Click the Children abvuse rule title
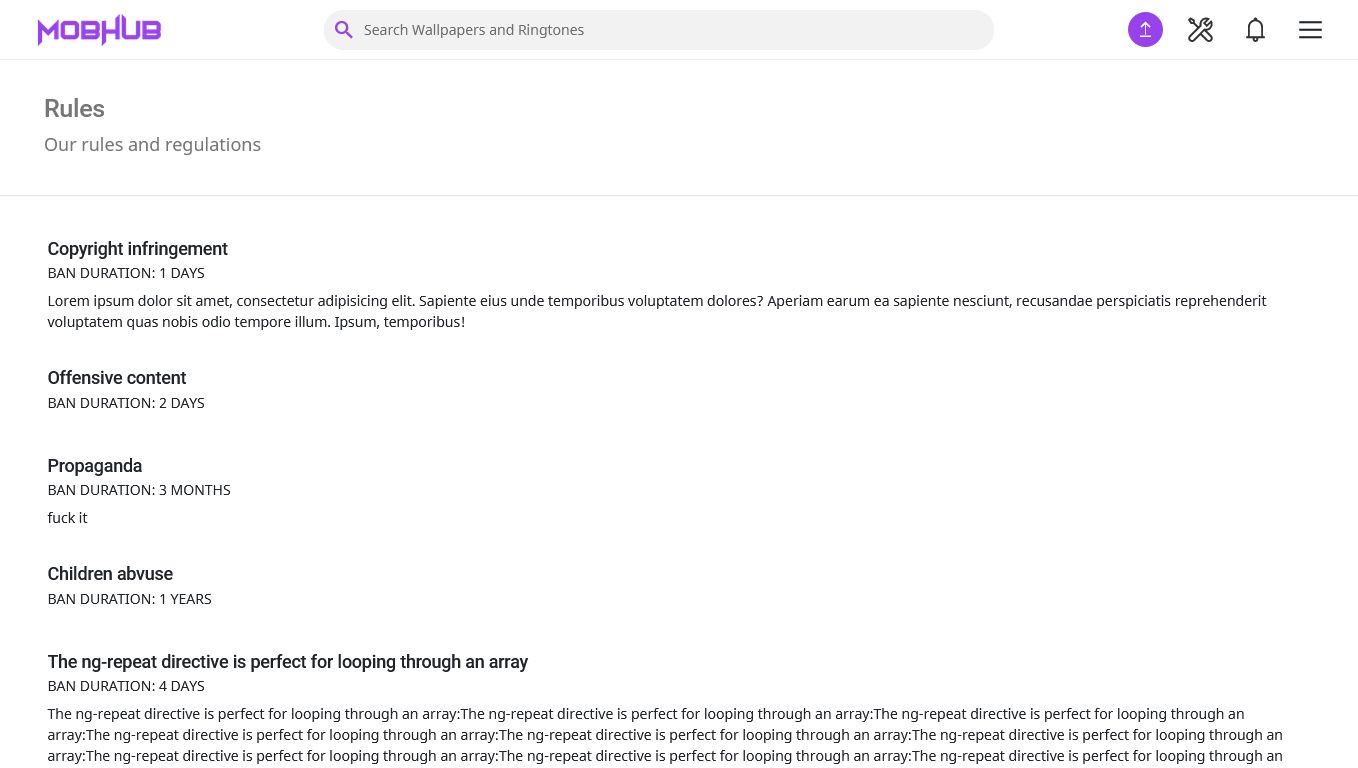Image resolution: width=1358 pixels, height=768 pixels. point(110,574)
